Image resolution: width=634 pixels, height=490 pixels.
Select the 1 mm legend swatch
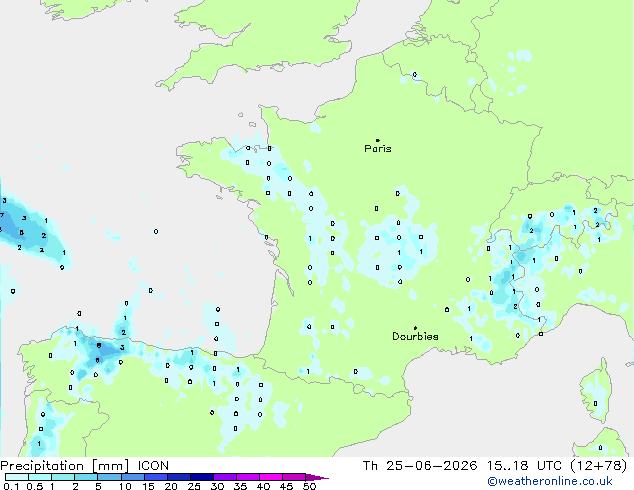[63, 477]
